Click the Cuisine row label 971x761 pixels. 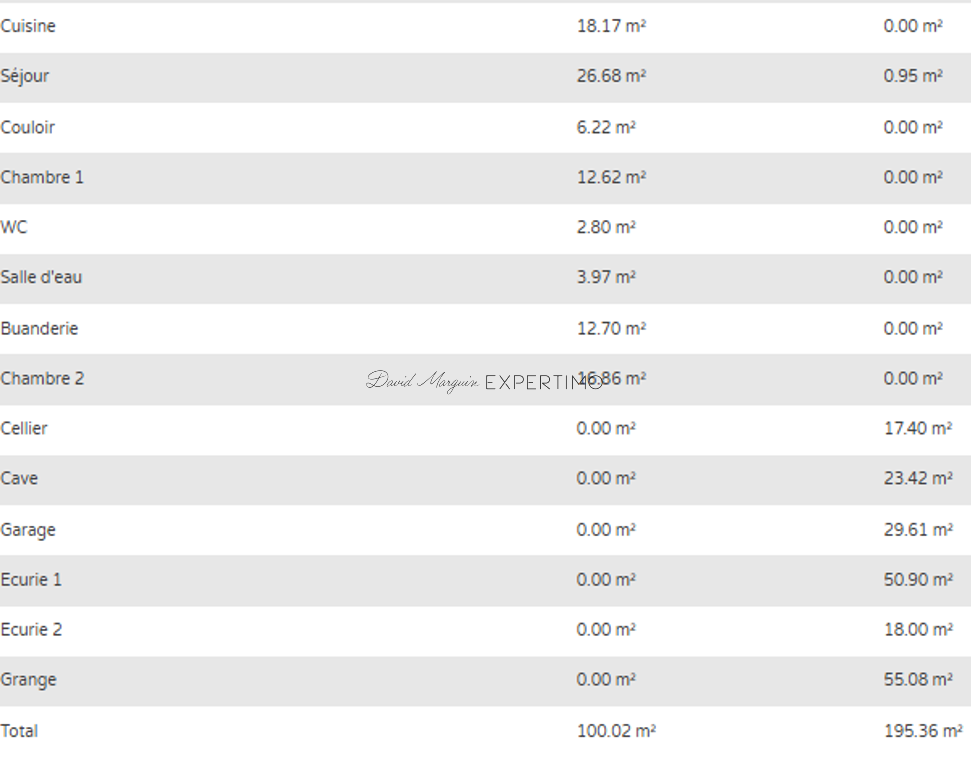(28, 26)
